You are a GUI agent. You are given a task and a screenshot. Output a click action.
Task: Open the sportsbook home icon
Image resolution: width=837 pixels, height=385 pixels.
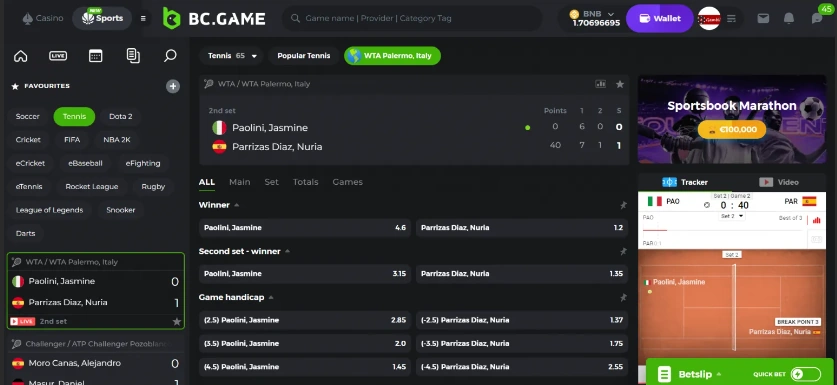pyautogui.click(x=20, y=56)
